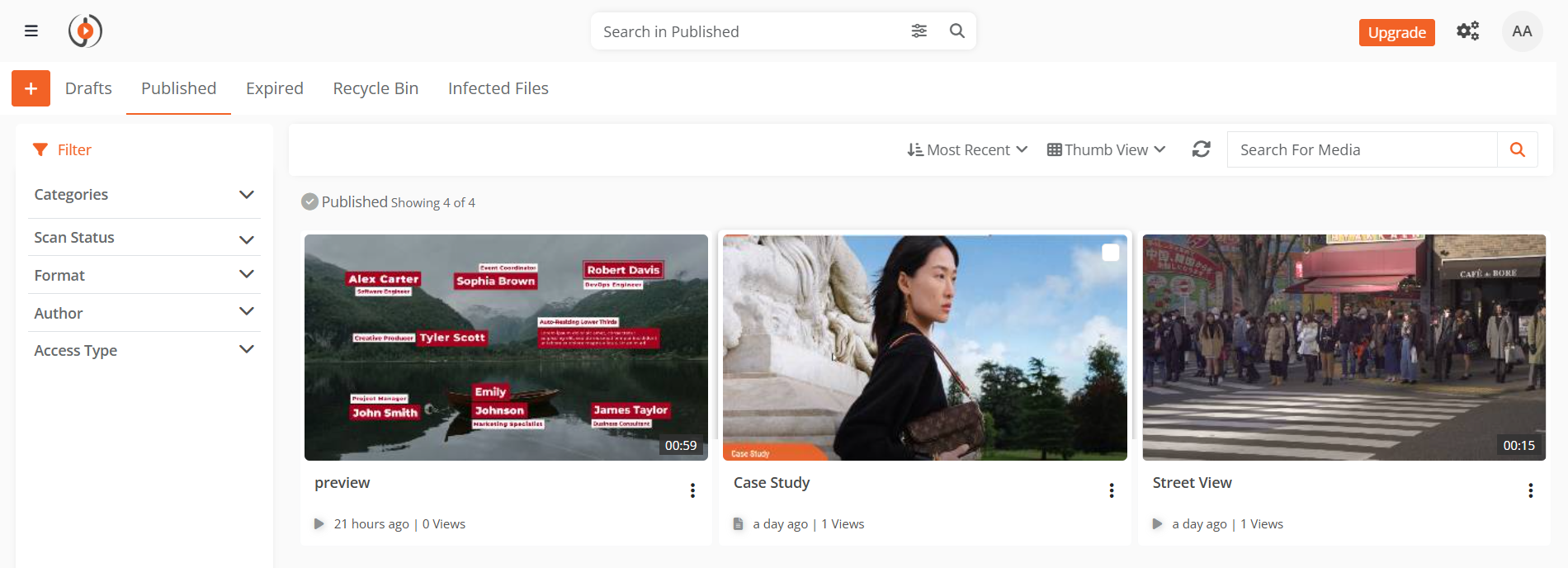
Task: Toggle the Published select-all check circle
Action: 310,202
